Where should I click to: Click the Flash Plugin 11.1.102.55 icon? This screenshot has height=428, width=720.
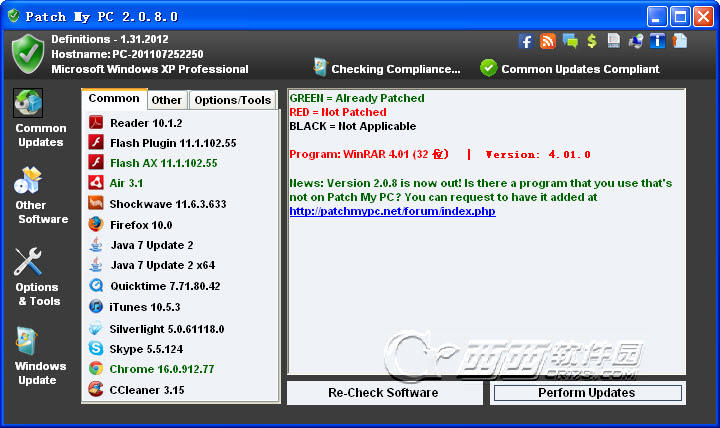[x=96, y=142]
